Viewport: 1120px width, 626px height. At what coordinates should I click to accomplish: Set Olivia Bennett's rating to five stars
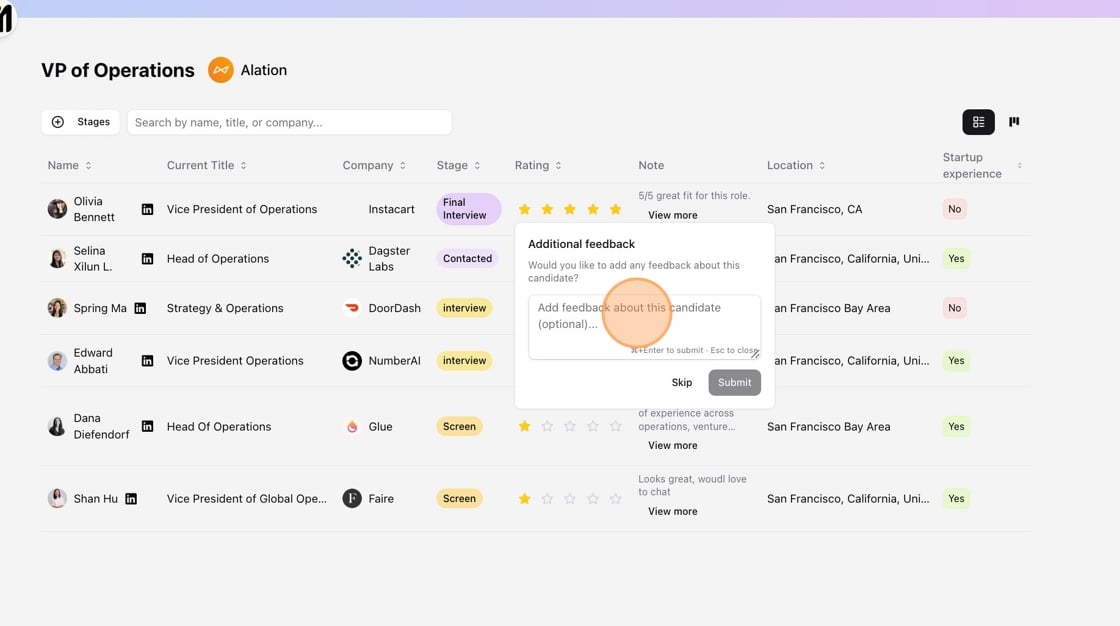(x=615, y=209)
